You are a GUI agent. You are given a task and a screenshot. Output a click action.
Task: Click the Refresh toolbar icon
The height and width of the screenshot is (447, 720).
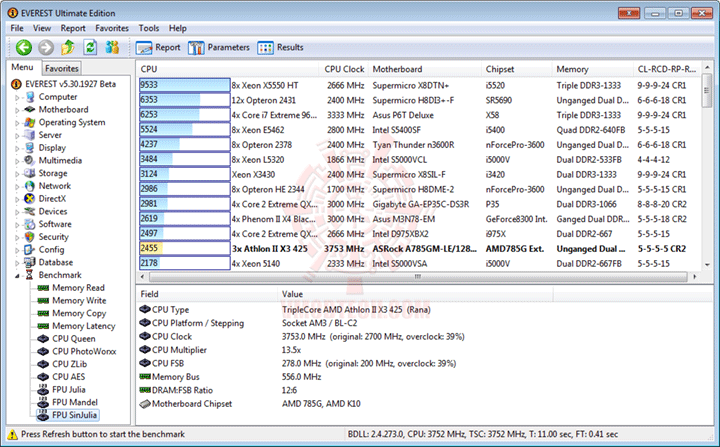point(90,47)
